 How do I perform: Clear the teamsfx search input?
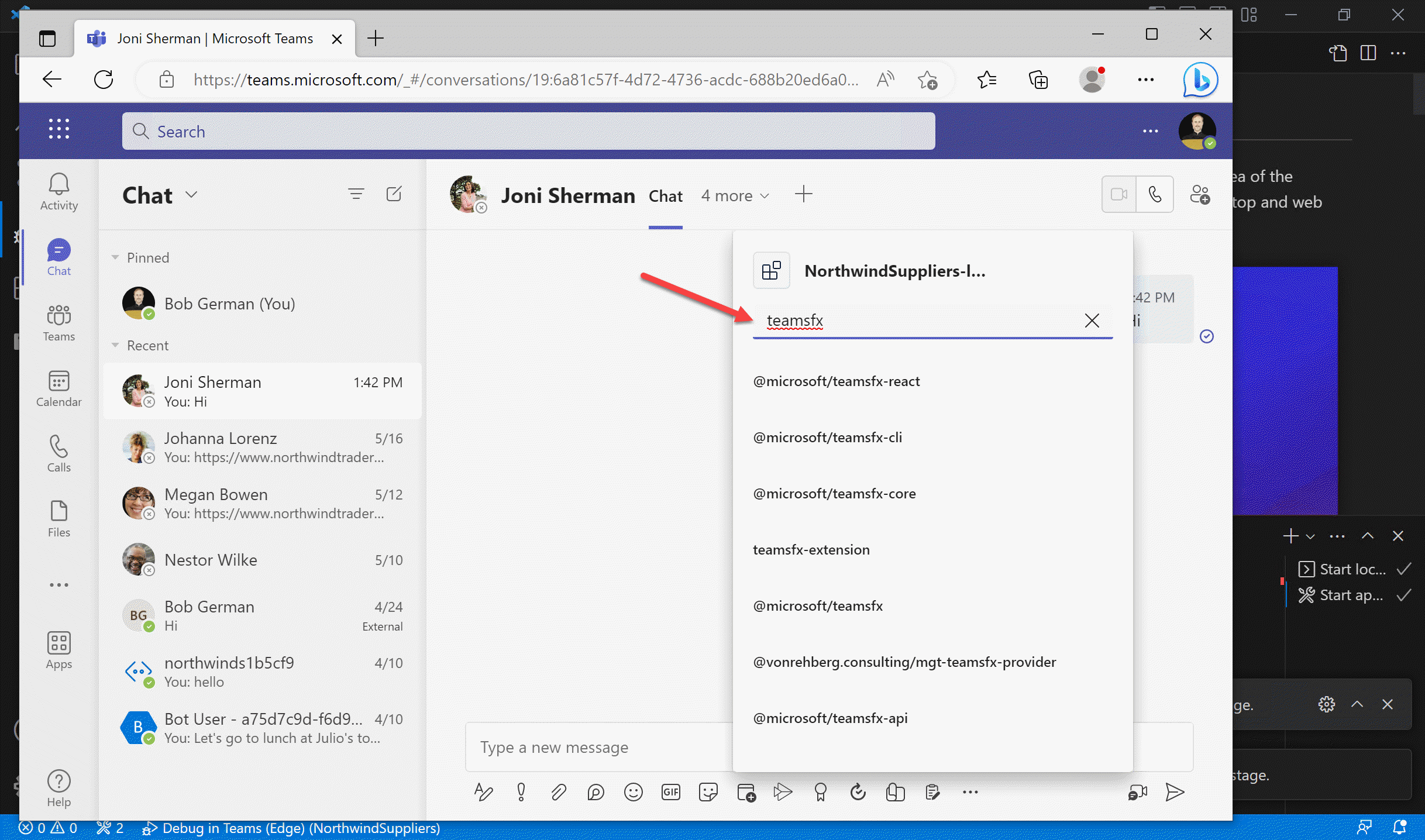click(1092, 320)
